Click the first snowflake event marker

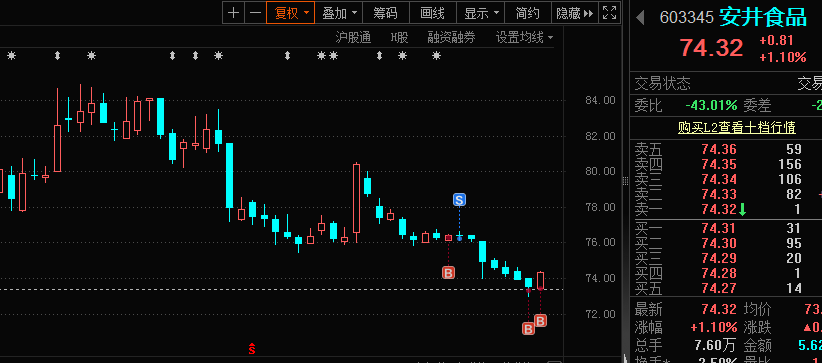12,56
